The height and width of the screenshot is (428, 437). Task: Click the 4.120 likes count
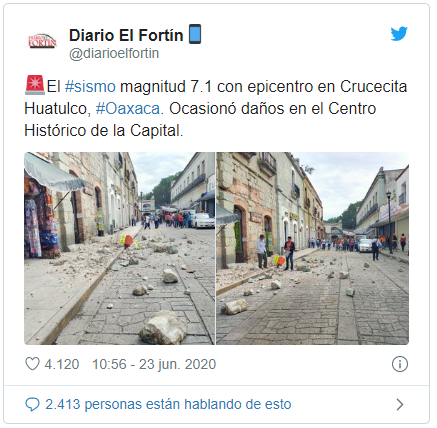click(x=62, y=364)
